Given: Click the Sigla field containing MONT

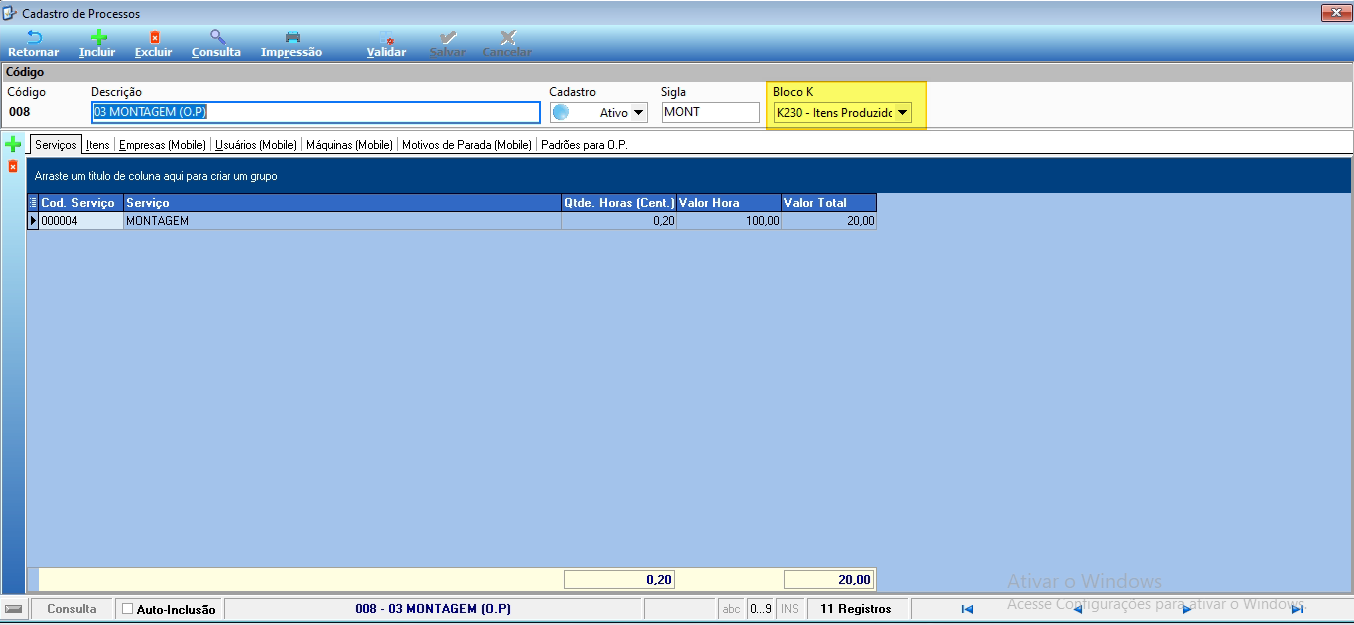Looking at the screenshot, I should point(711,112).
